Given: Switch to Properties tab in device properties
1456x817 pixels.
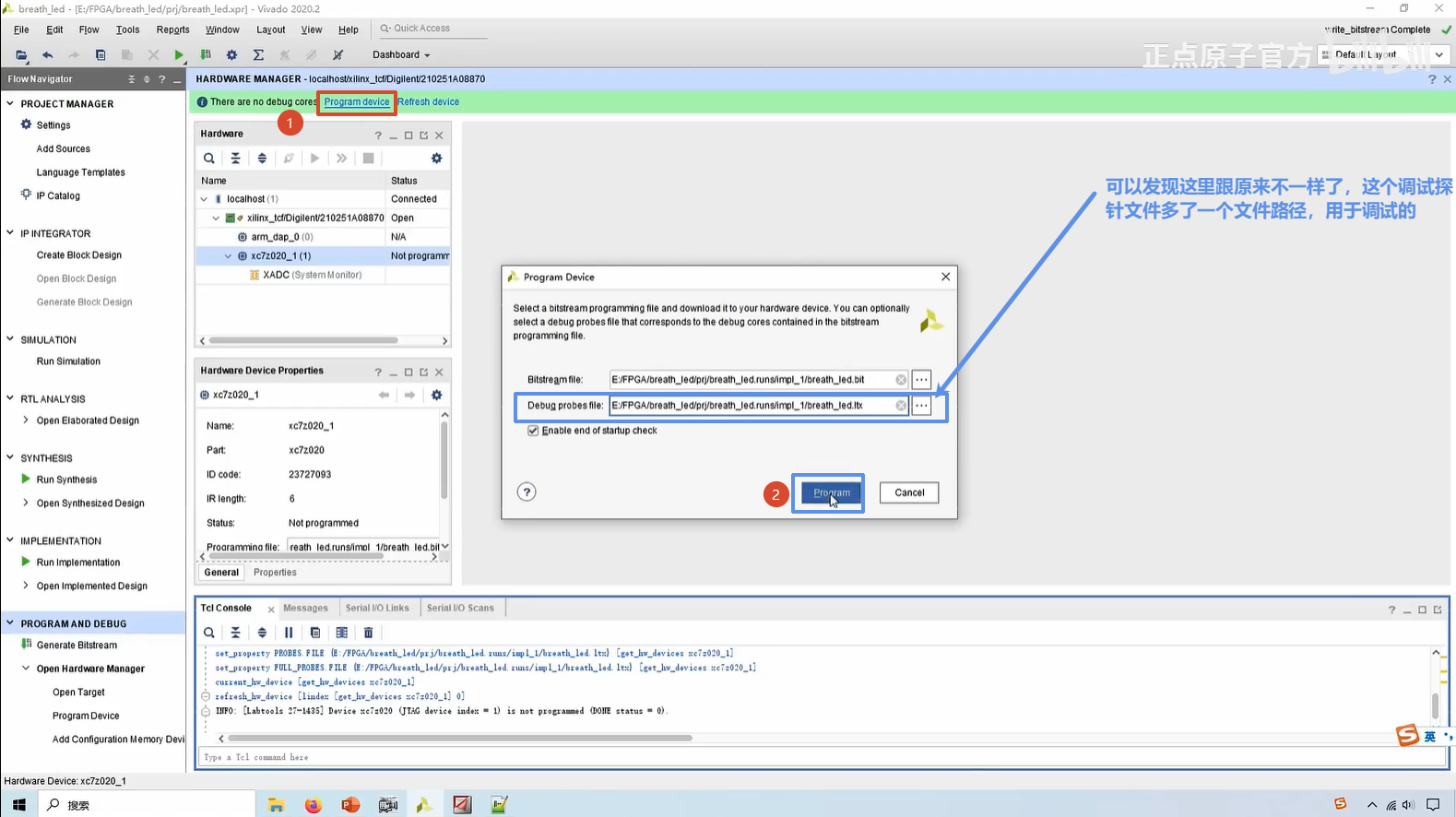Looking at the screenshot, I should (x=275, y=573).
